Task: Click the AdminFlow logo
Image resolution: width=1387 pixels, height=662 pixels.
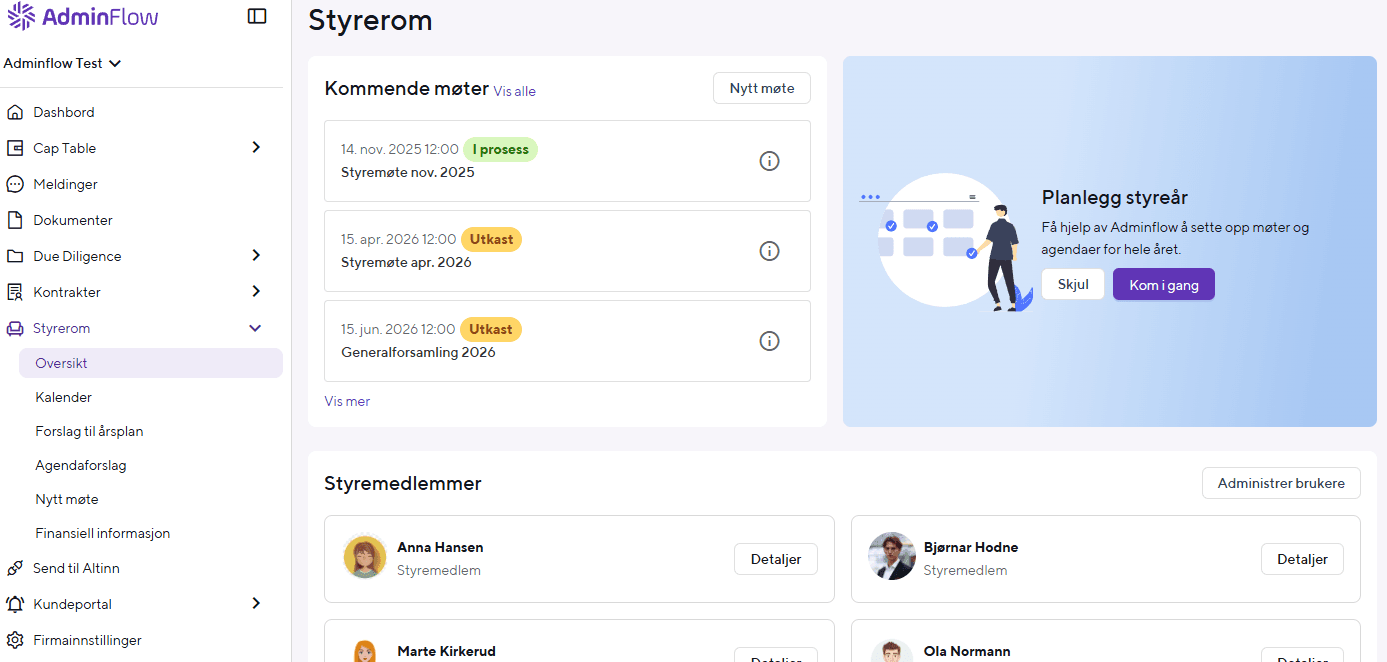Action: coord(82,16)
